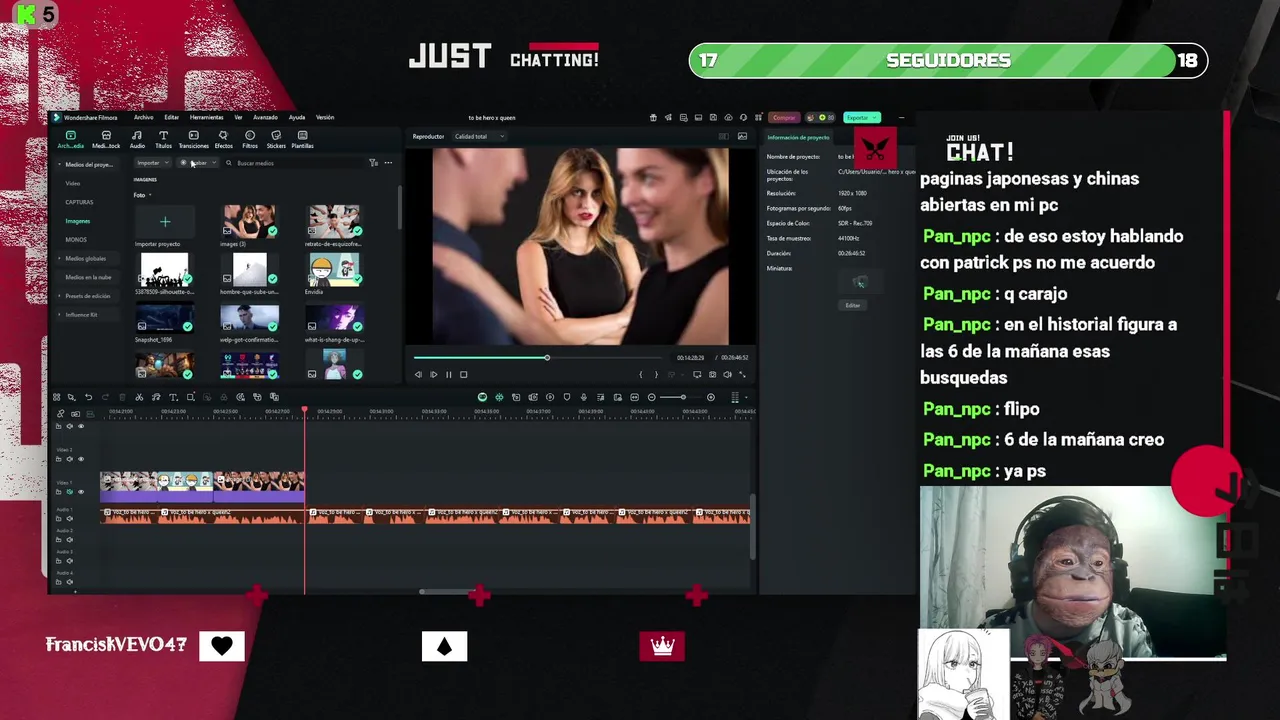Step back one frame in preview

[418, 374]
